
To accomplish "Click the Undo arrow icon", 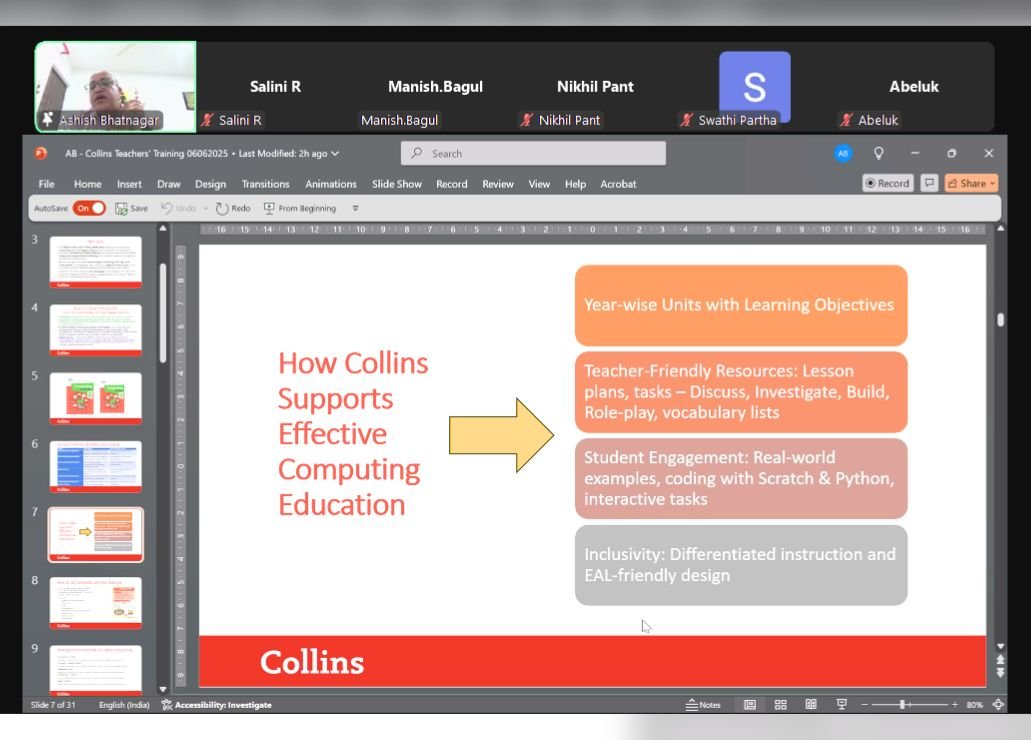I will (x=167, y=209).
